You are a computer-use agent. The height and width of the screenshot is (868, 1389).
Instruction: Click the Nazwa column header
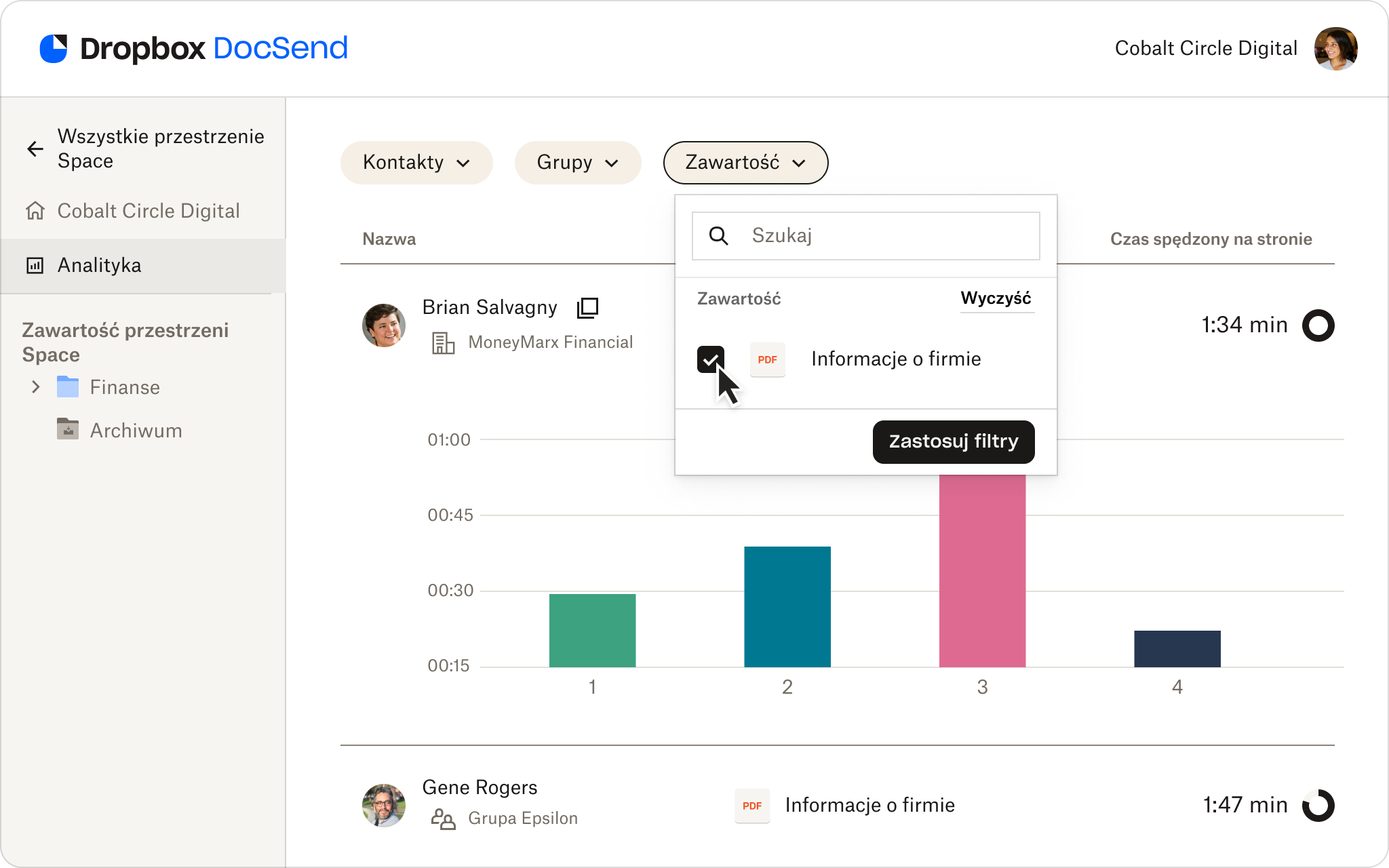click(389, 239)
